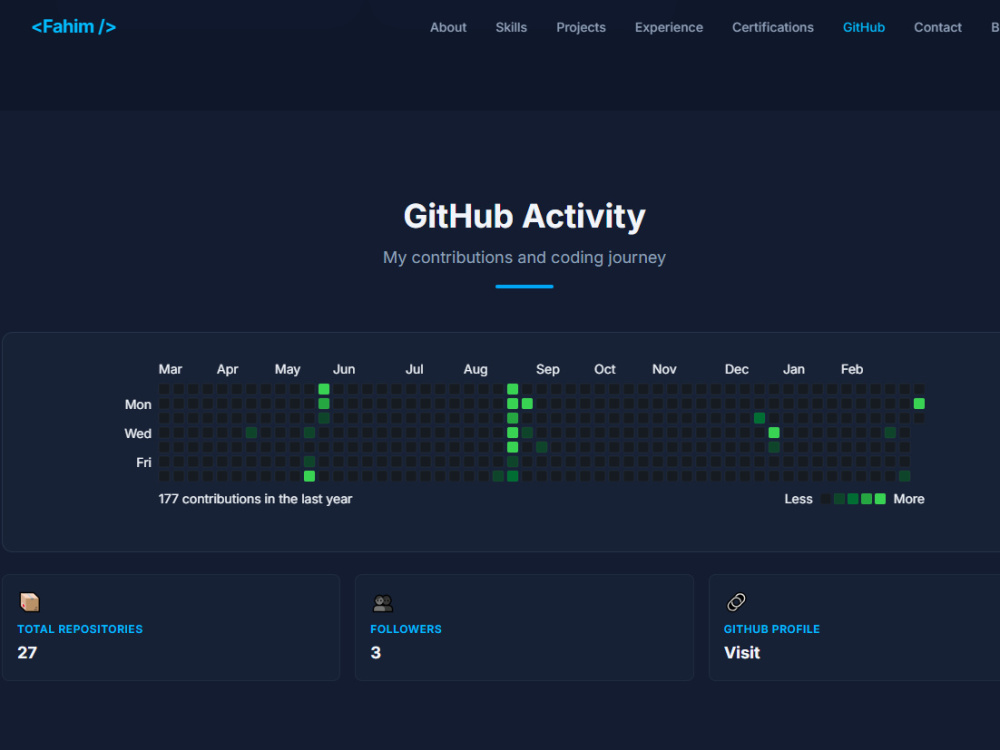Click the darkest legend swatch beside Less

point(825,499)
